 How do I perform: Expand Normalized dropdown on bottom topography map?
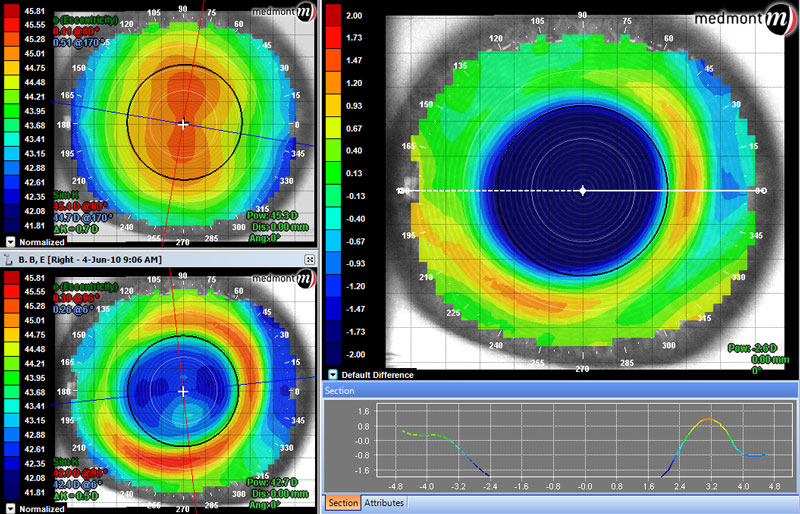click(10, 508)
